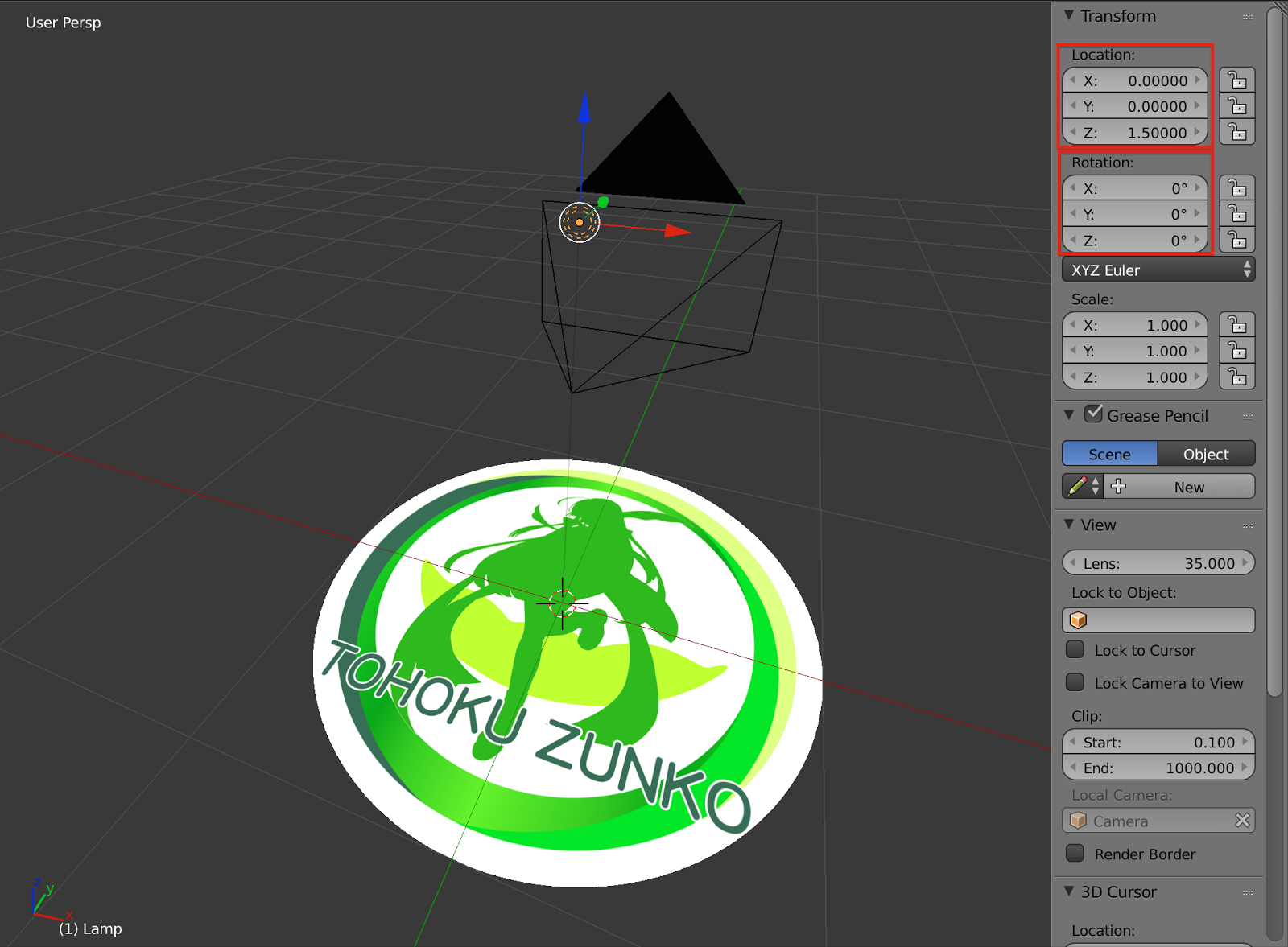Lock the Rotation Y axis
This screenshot has width=1288, height=947.
coord(1237,214)
